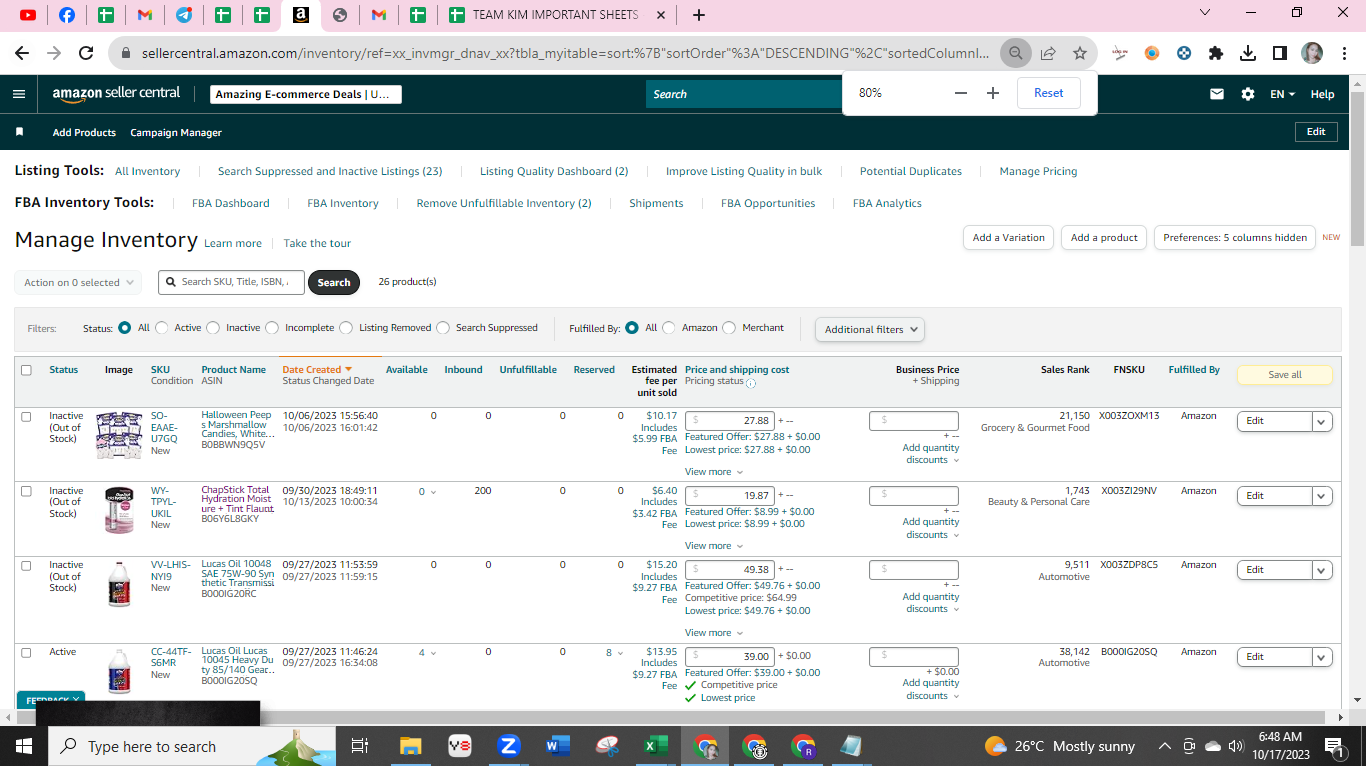Screen dimensions: 1366x766
Task: Open Preferences: 5 columns hidden
Action: click(x=1235, y=238)
